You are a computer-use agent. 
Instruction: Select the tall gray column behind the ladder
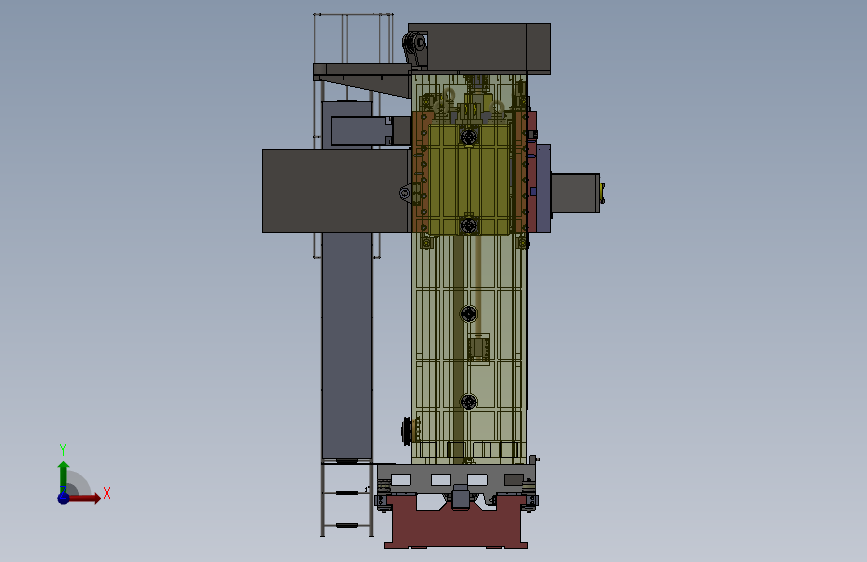[x=347, y=345]
